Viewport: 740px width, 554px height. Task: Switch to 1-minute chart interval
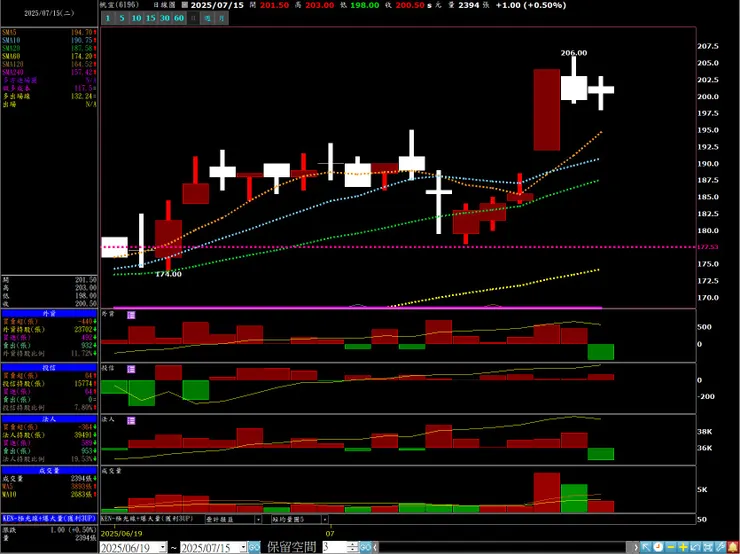click(x=108, y=18)
